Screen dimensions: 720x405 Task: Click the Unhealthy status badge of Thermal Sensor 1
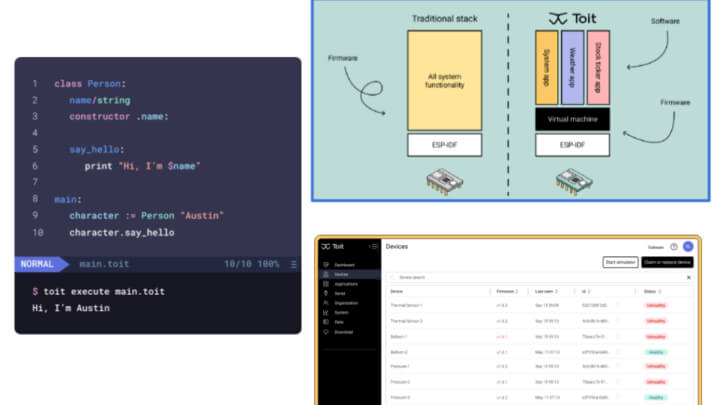click(x=656, y=305)
